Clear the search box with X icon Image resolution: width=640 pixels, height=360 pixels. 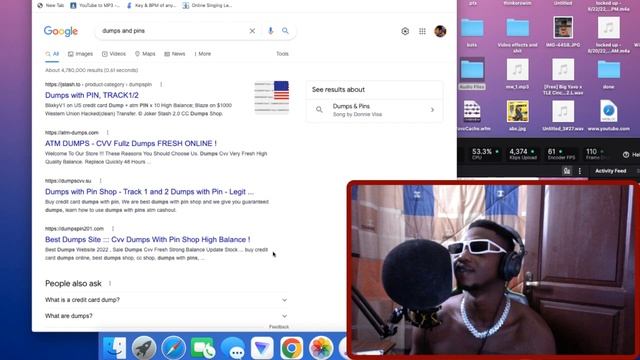[252, 31]
